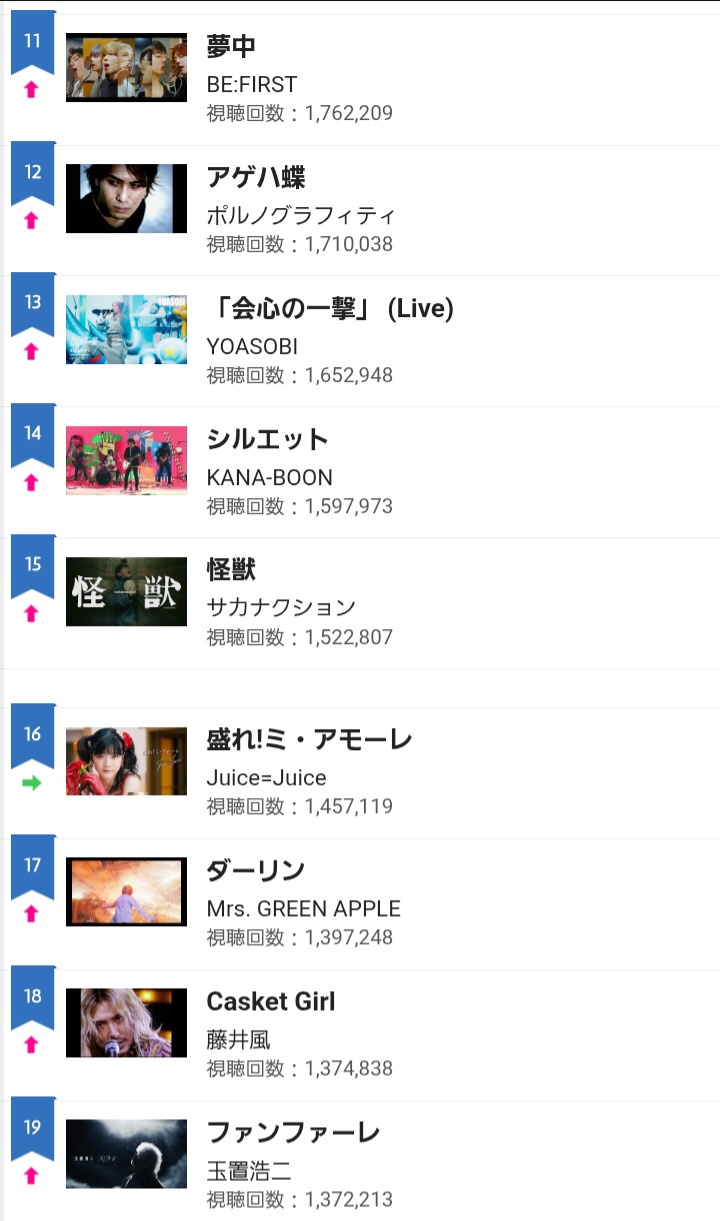Viewport: 720px width, 1221px height.
Task: Open the シルエット video thumbnail
Action: coord(126,460)
